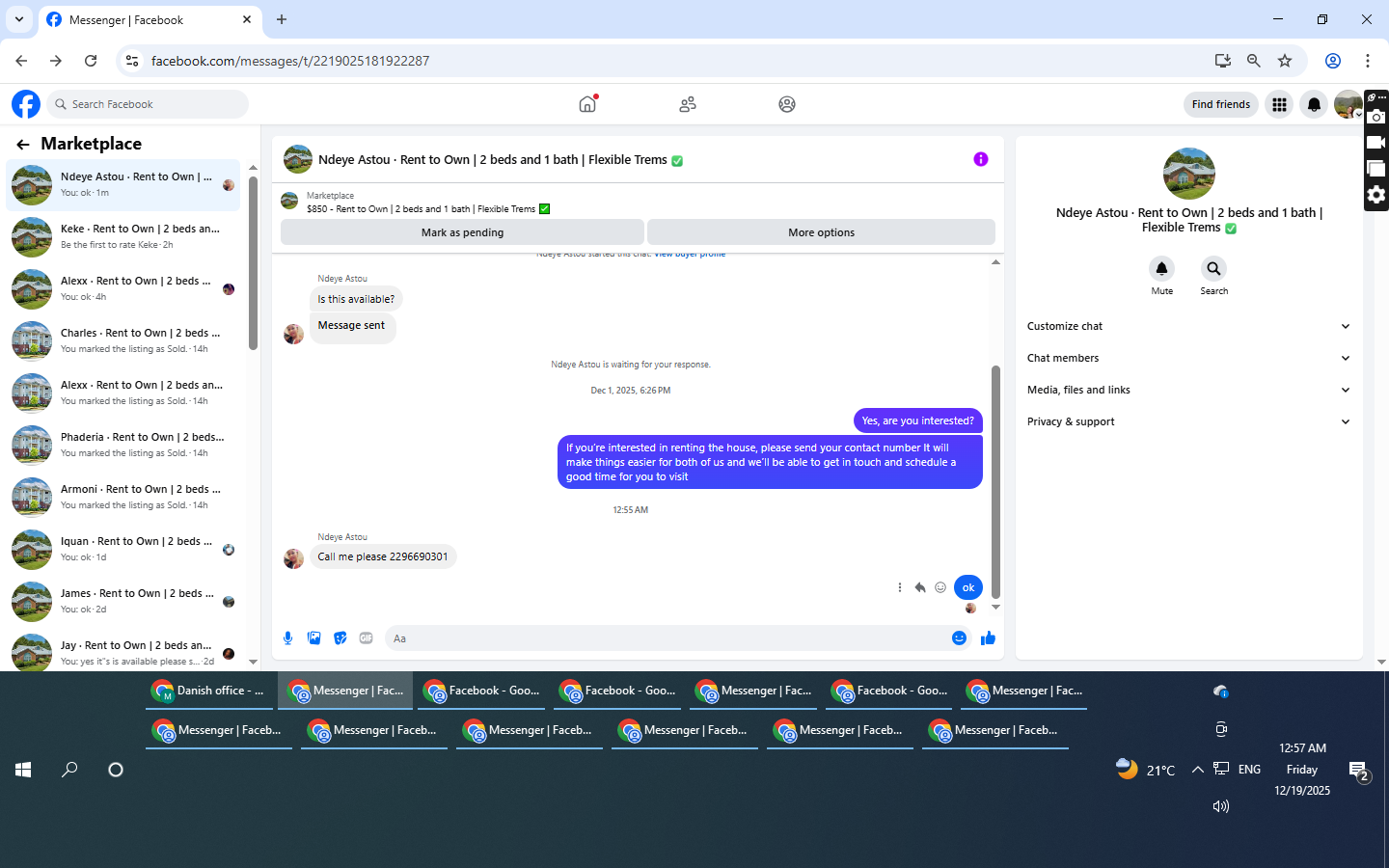Open Jay Rent to Own conversation
The height and width of the screenshot is (868, 1389).
click(123, 652)
